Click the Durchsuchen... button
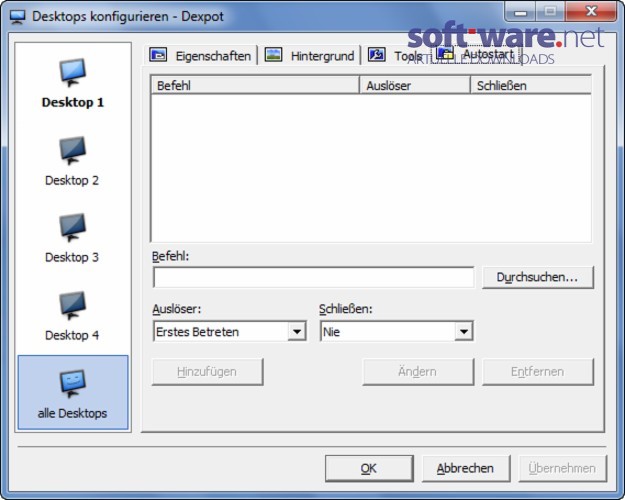 537,277
